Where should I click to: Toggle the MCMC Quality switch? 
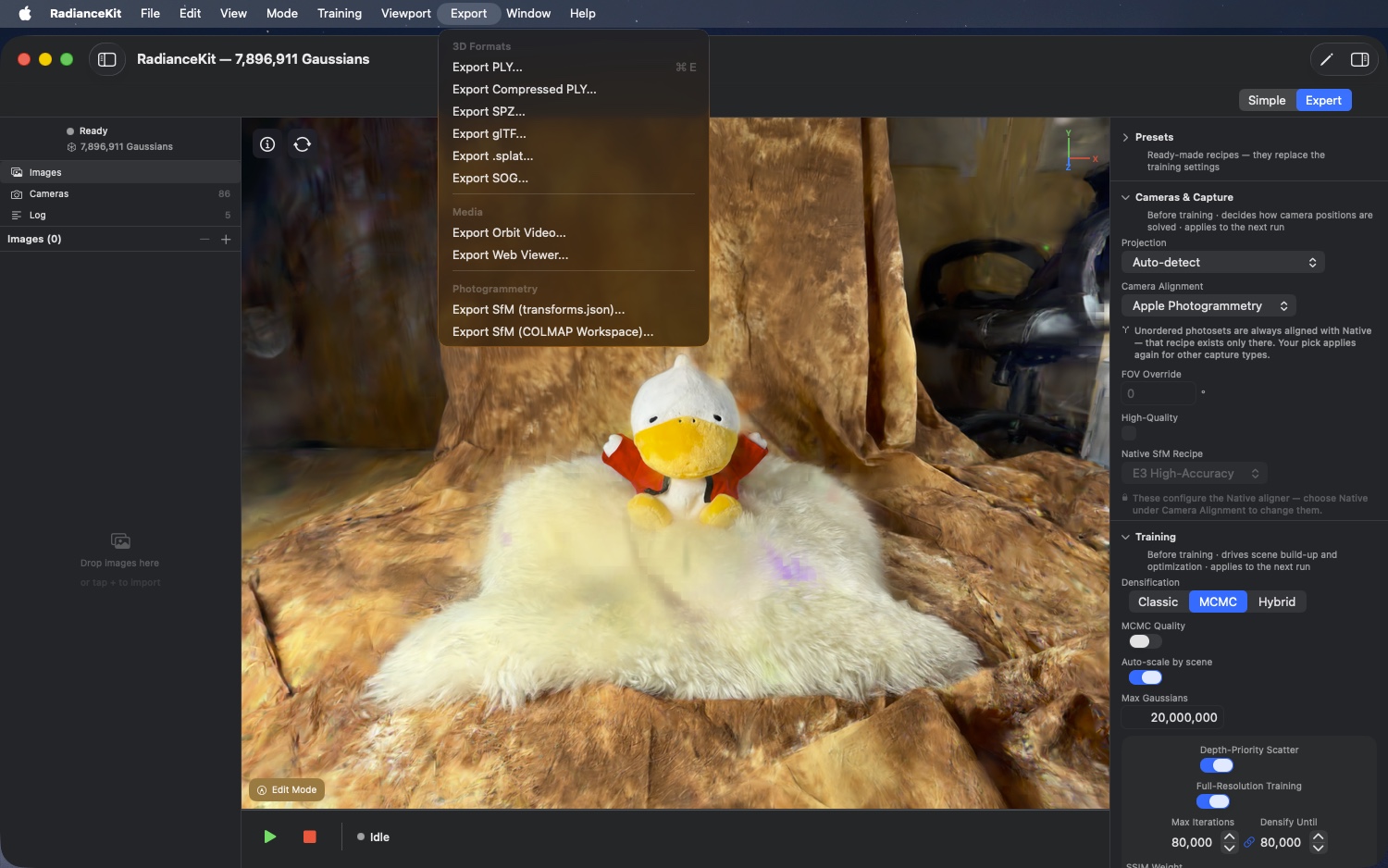pos(1145,641)
